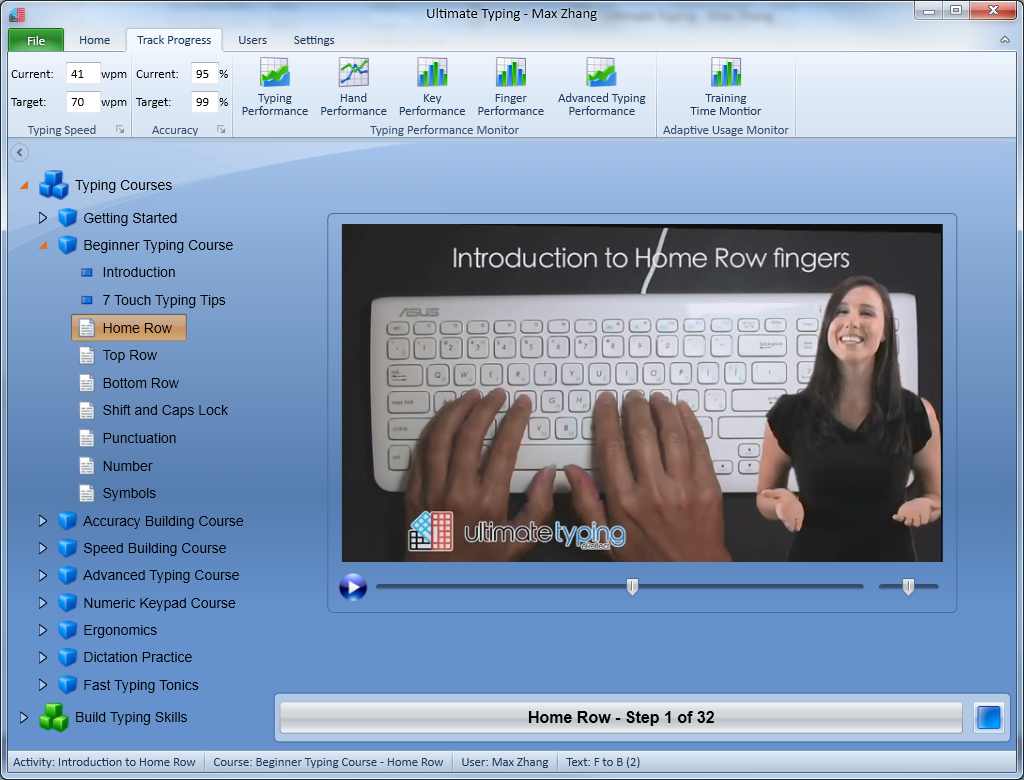Click the Dictation Practice cube icon

tap(68, 657)
